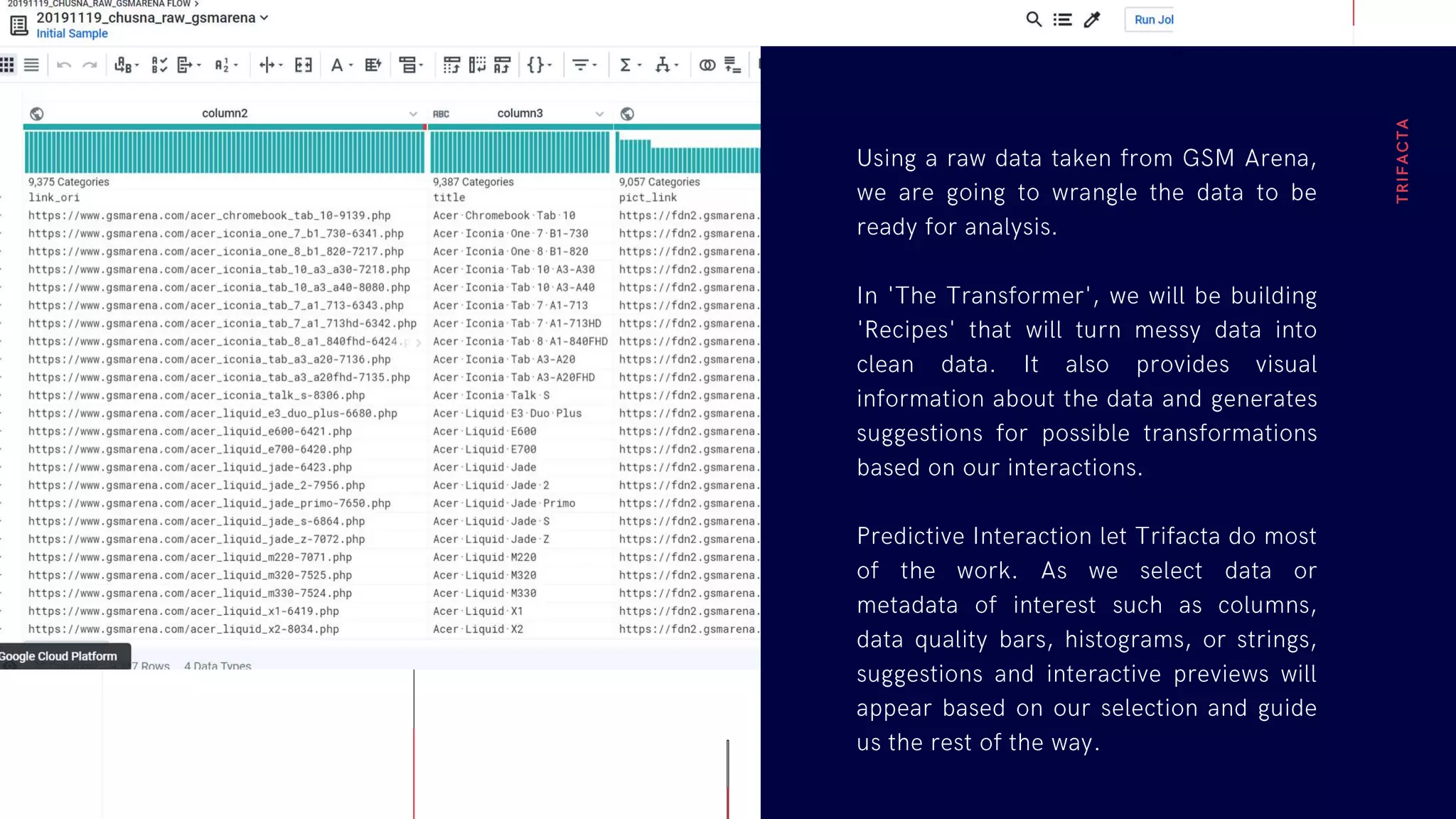Screen dimensions: 1456x819
Task: Click the column3 header name
Action: (520, 113)
